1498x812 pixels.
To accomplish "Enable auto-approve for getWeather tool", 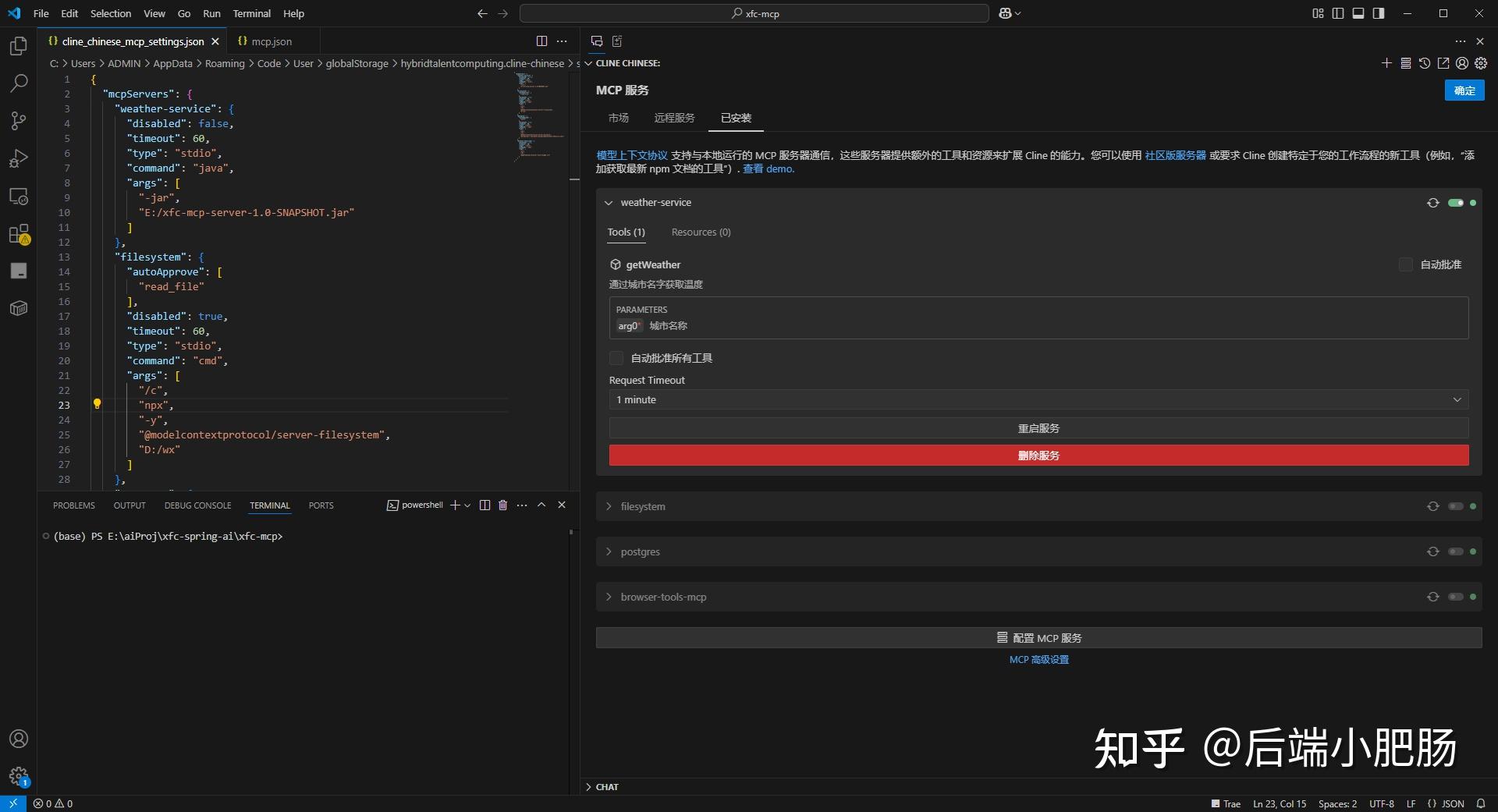I will [x=1406, y=264].
